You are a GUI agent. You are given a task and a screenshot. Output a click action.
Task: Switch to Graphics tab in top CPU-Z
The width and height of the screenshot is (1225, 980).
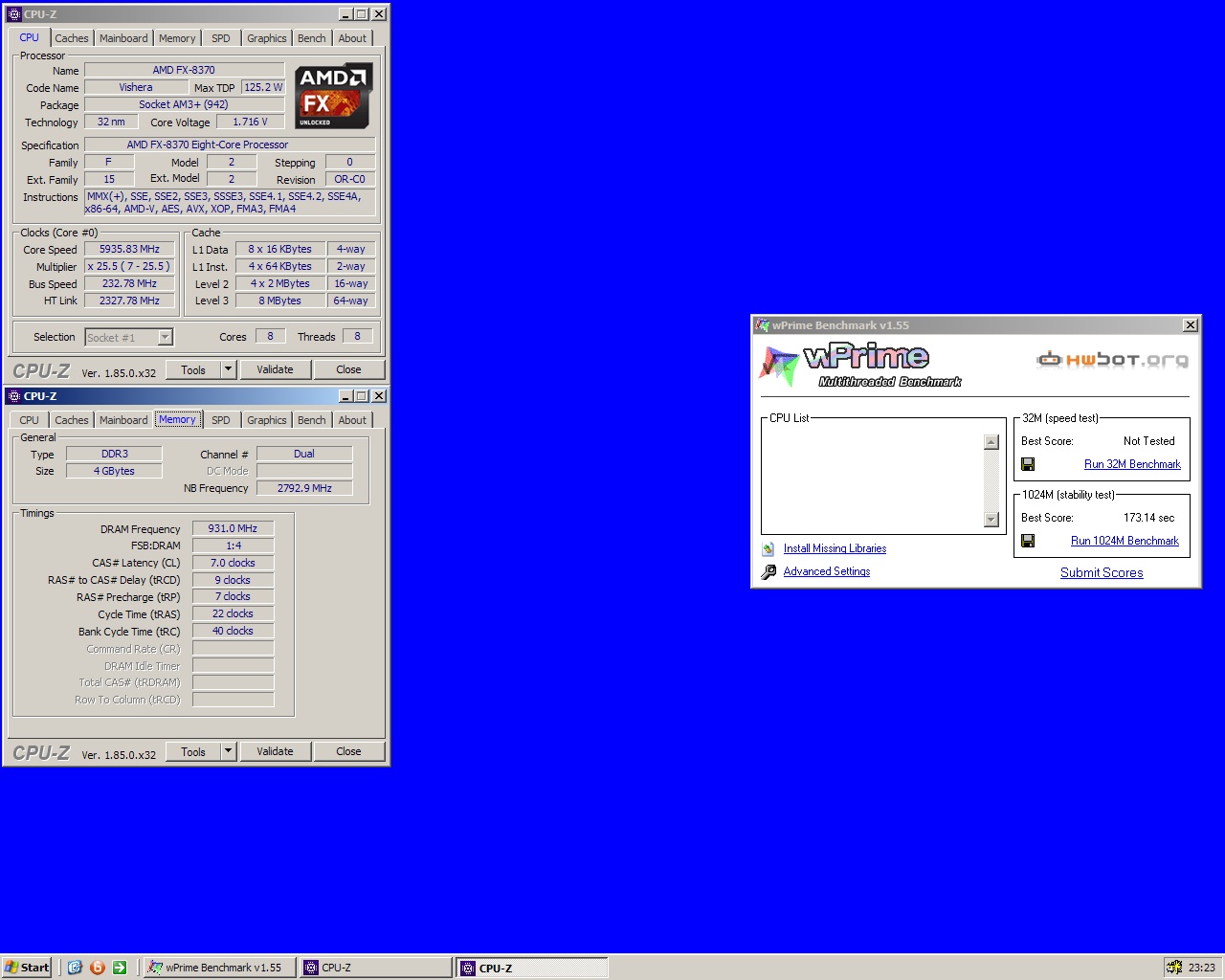266,38
